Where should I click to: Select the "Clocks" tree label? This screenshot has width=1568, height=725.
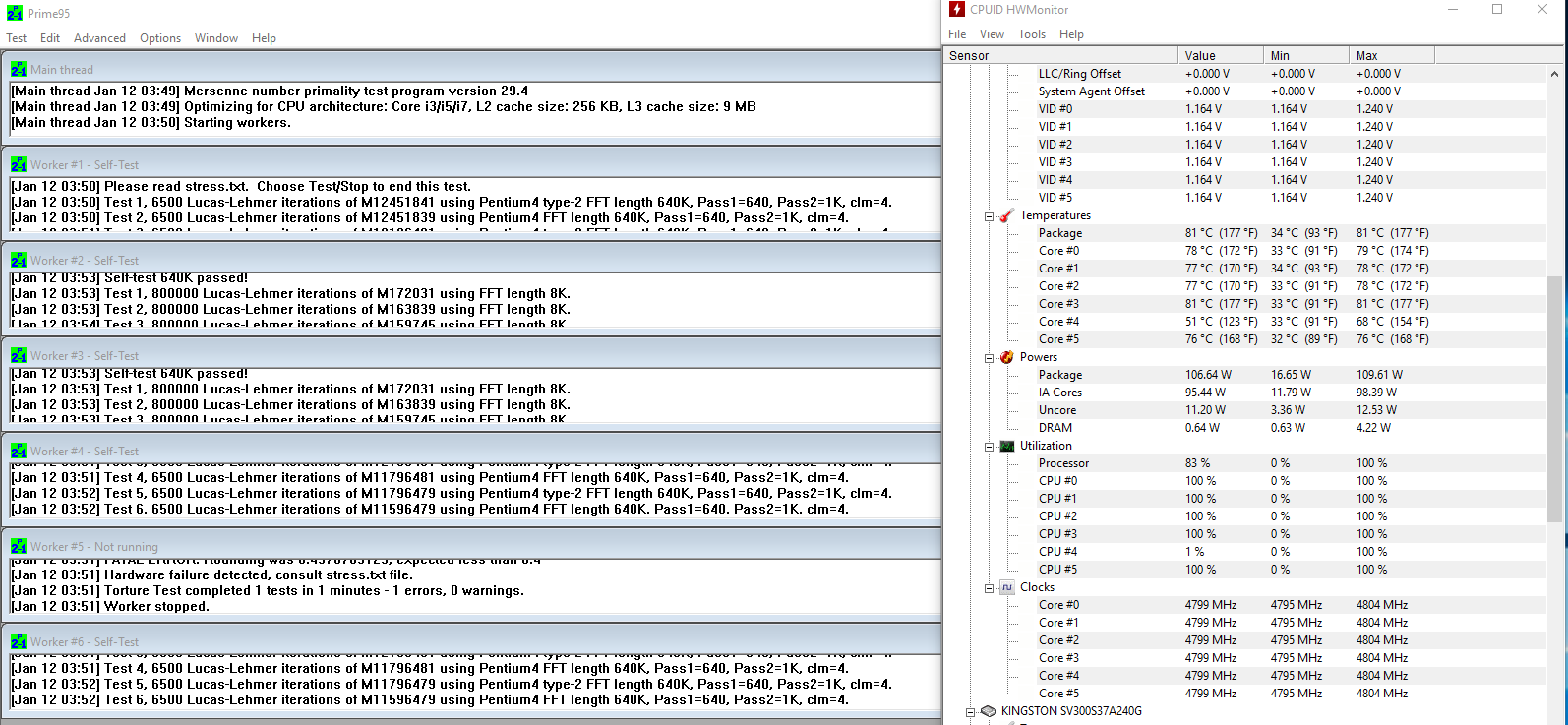tap(1037, 587)
